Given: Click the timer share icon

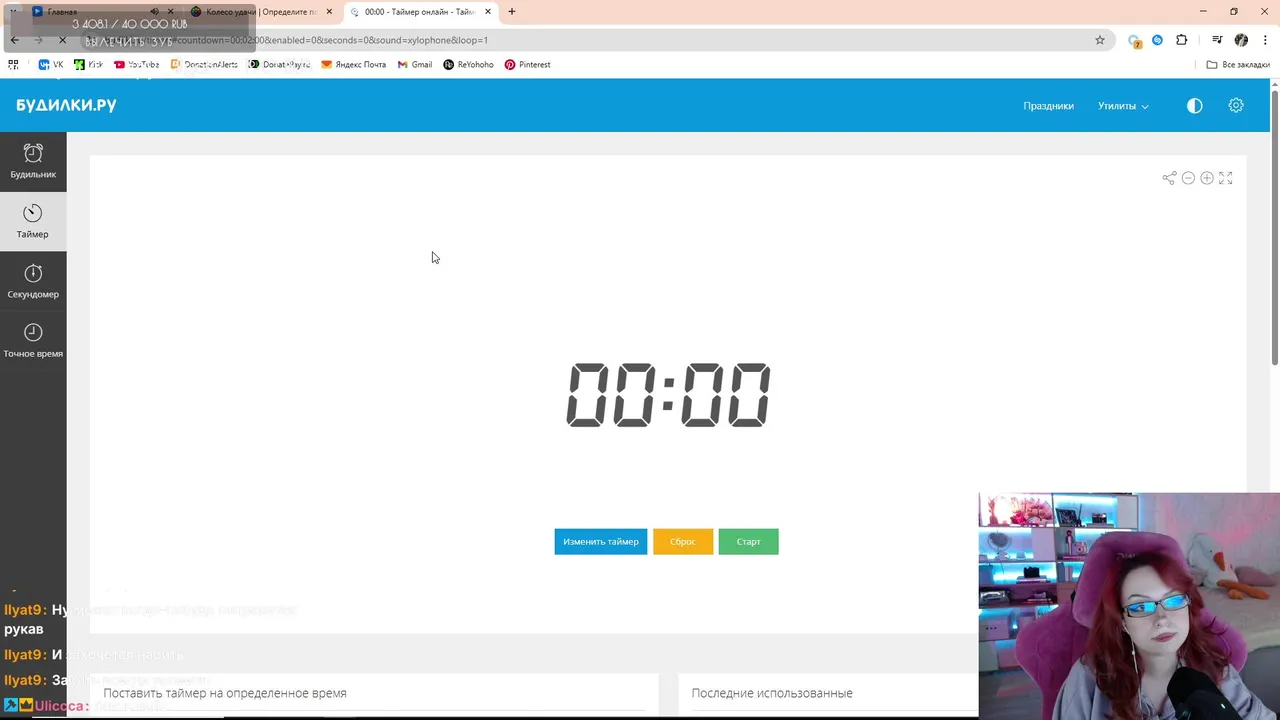Looking at the screenshot, I should 1169,178.
